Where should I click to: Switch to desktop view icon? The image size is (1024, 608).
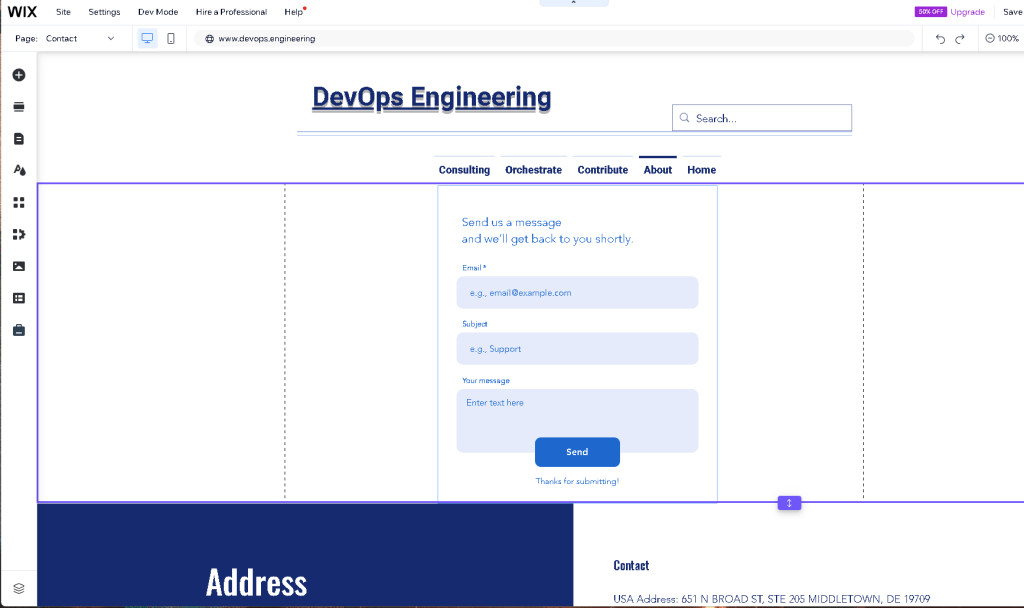tap(148, 39)
